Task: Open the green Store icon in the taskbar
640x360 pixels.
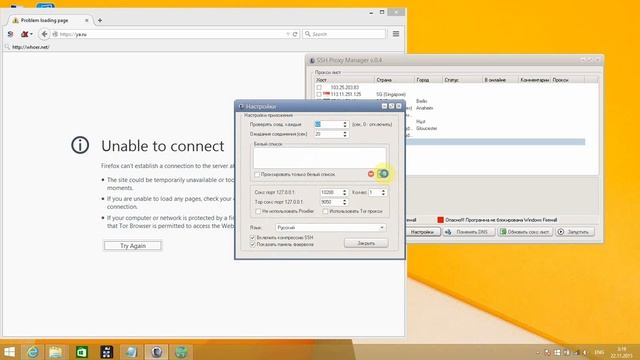Action: 82,352
